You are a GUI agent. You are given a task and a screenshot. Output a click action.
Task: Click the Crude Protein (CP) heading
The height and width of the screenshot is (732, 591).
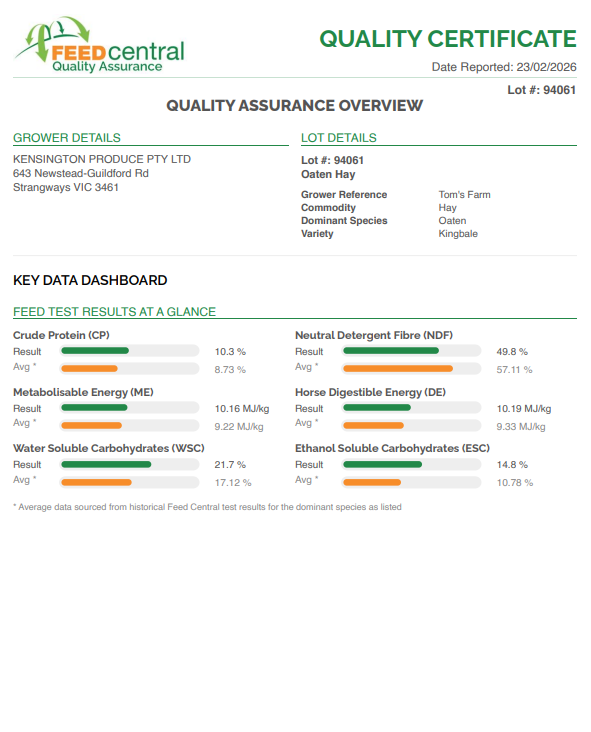point(61,335)
